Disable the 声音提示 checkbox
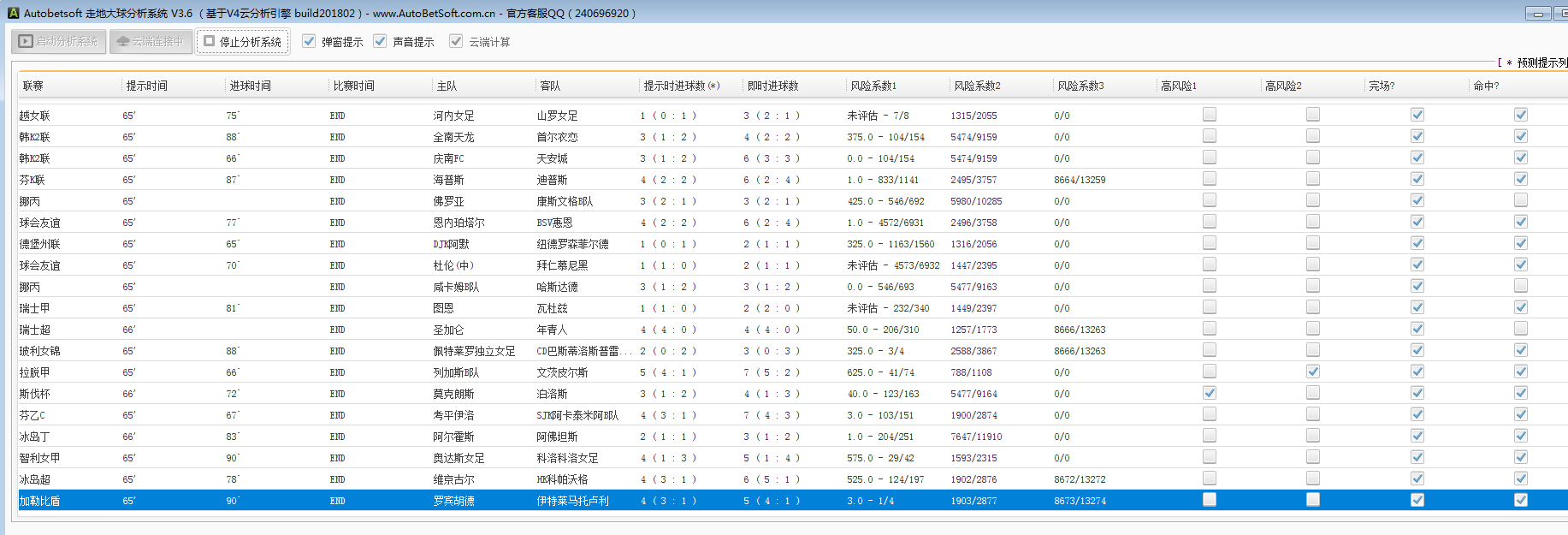The height and width of the screenshot is (535, 1568). pos(380,41)
